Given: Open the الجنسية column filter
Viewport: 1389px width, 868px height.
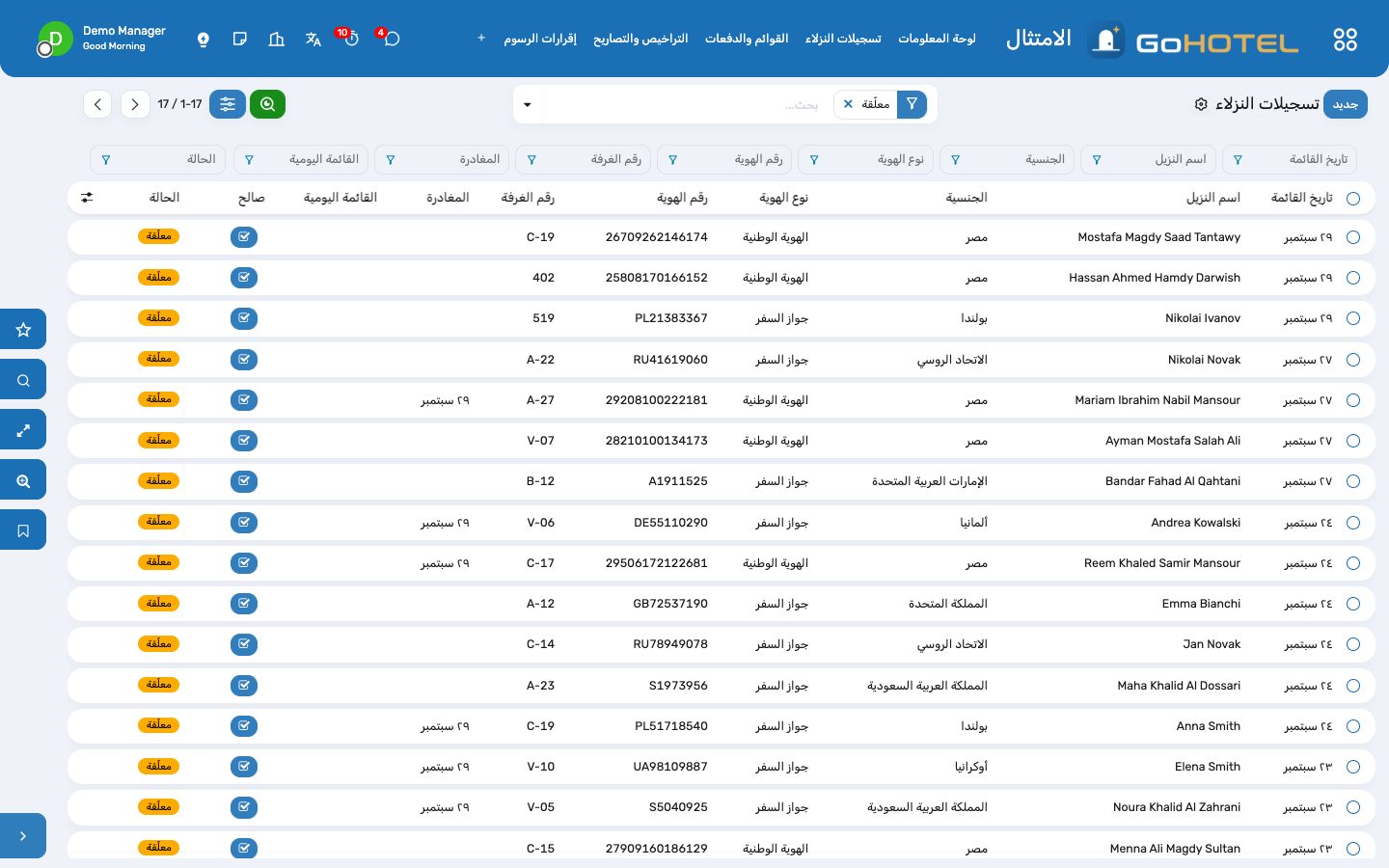Looking at the screenshot, I should click(x=1007, y=159).
